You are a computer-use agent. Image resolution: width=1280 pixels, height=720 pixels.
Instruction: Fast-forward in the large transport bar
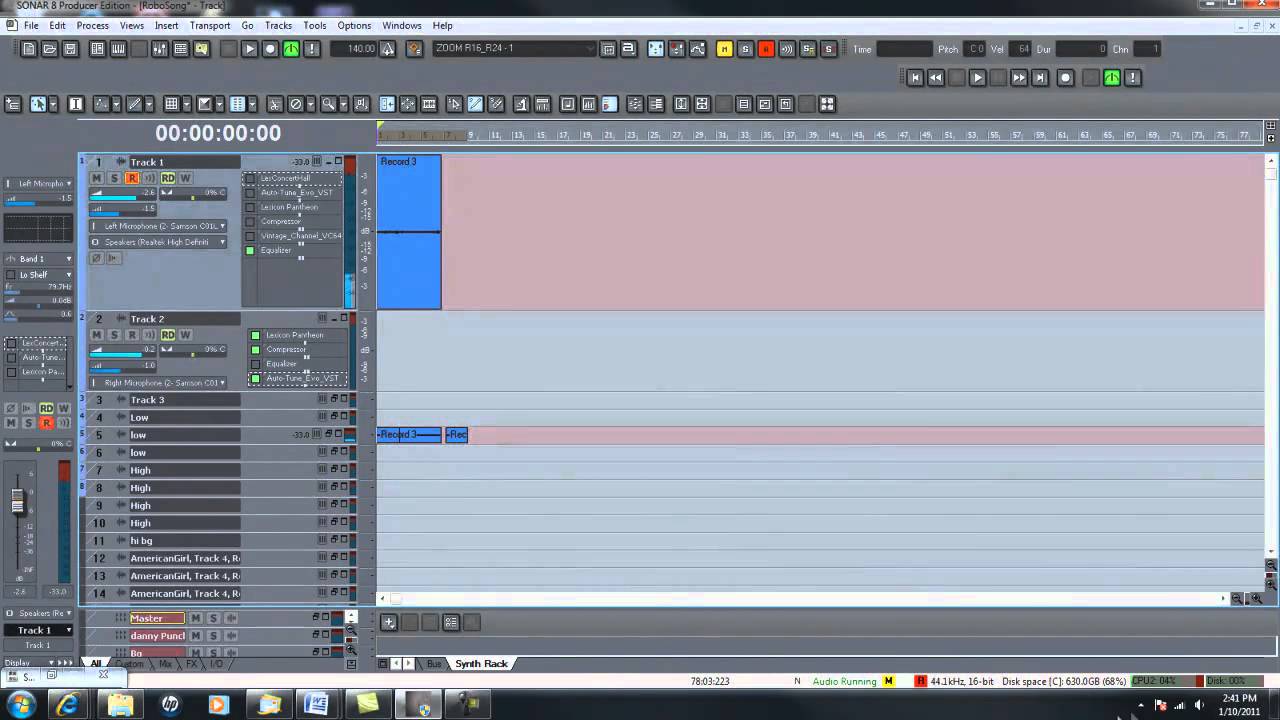tap(1019, 77)
